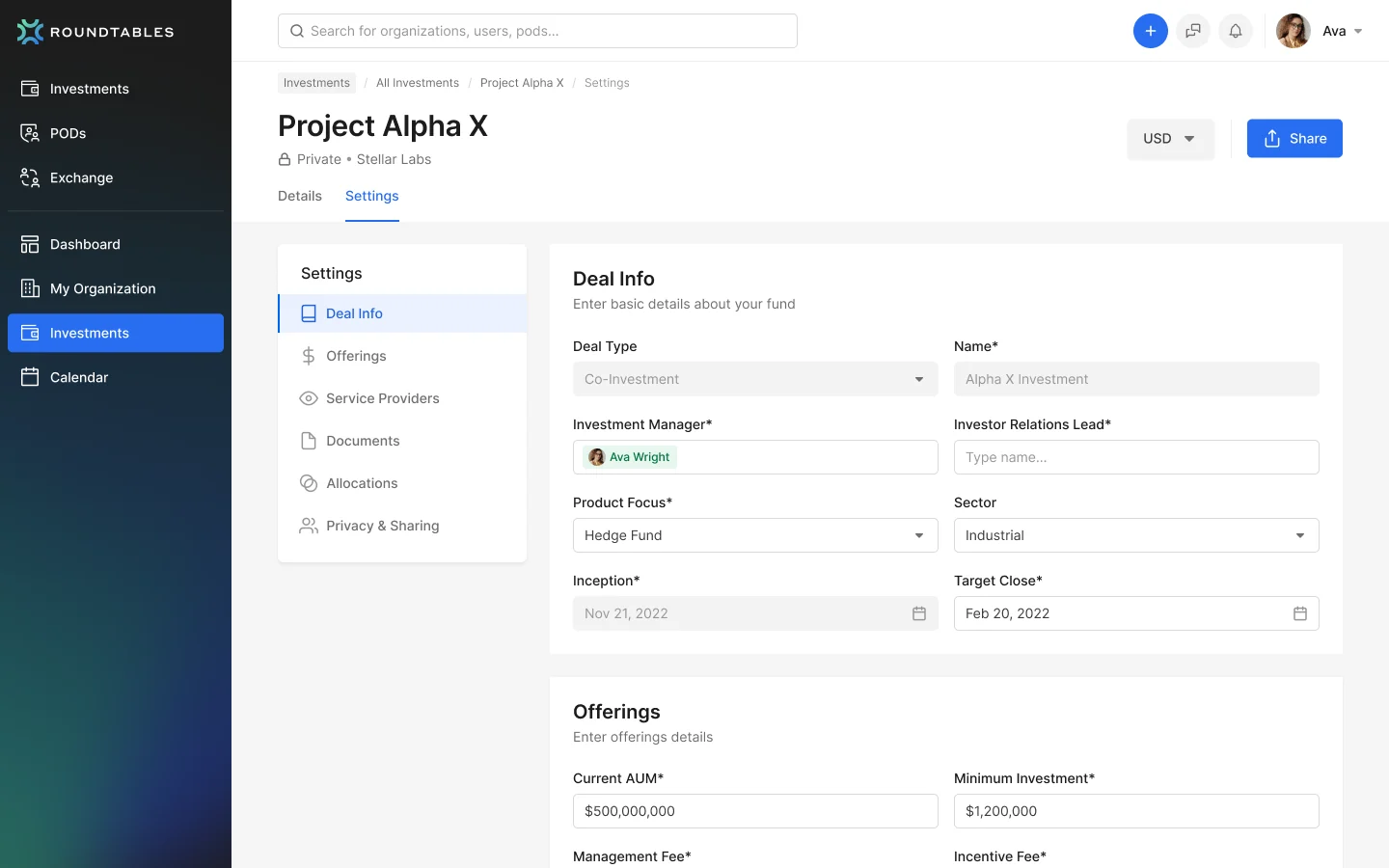Switch to the Details tab

pyautogui.click(x=300, y=196)
